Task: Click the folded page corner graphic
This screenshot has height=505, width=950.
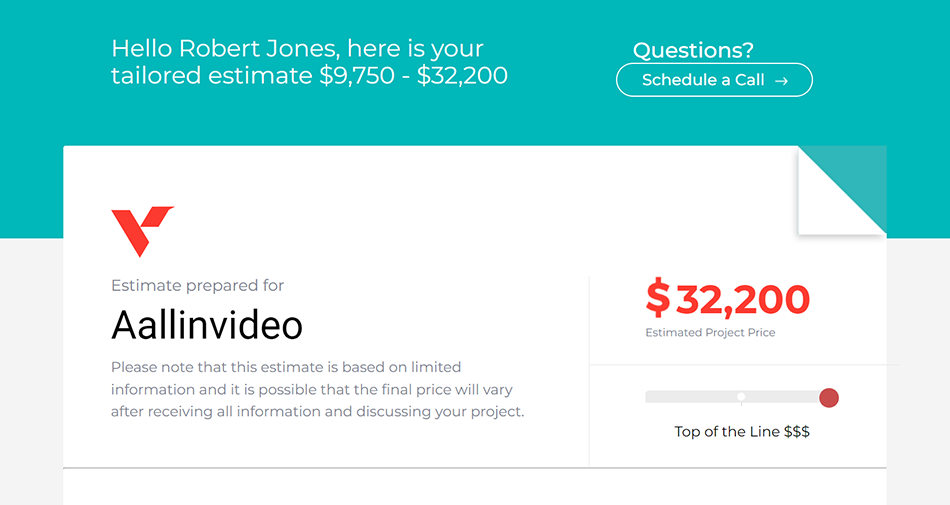Action: pyautogui.click(x=843, y=190)
